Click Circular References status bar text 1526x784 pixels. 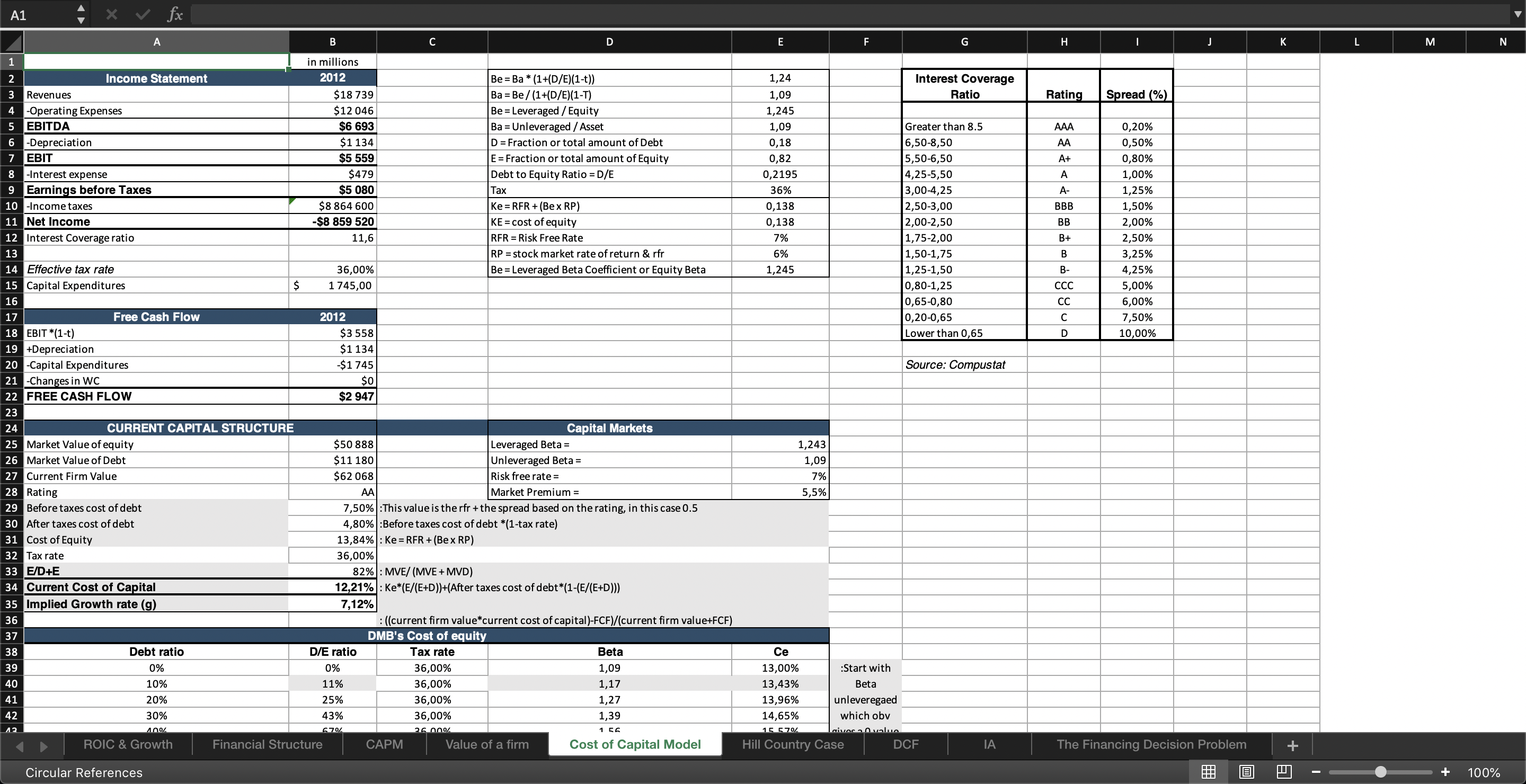84,773
